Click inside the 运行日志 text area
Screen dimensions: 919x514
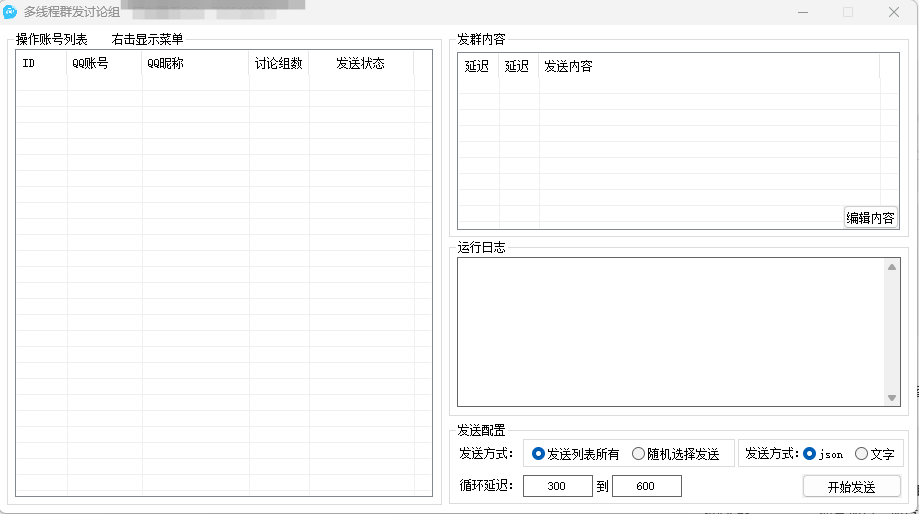[670, 332]
